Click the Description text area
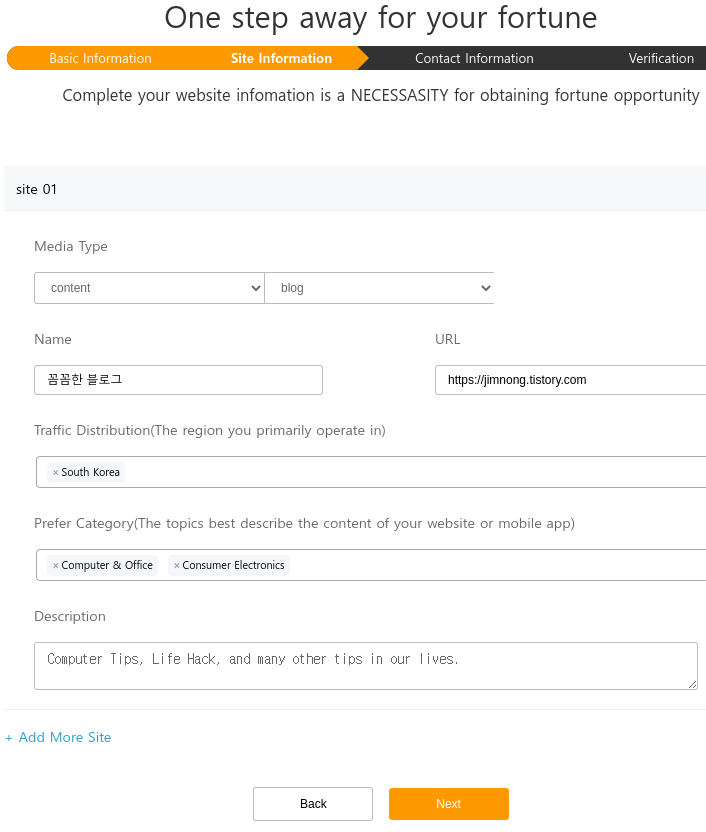The image size is (706, 832). (x=366, y=666)
